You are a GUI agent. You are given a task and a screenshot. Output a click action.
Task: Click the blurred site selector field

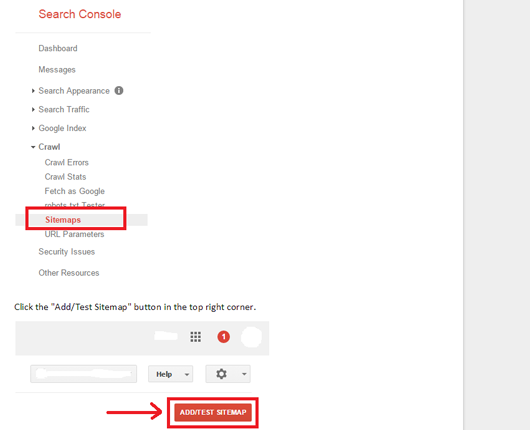point(83,374)
